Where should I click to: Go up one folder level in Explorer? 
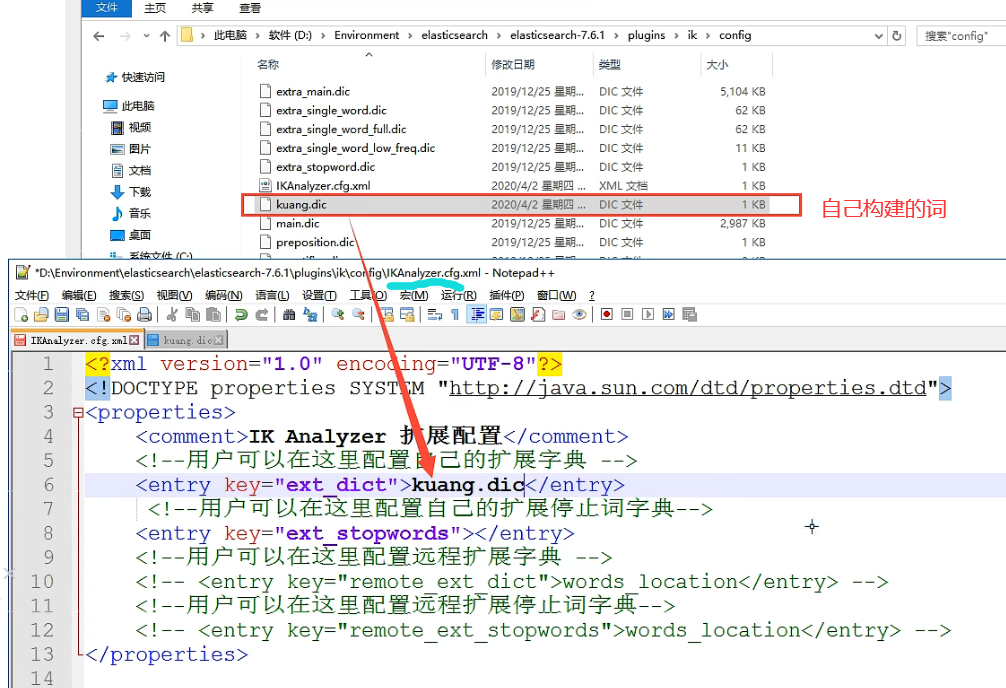click(165, 36)
